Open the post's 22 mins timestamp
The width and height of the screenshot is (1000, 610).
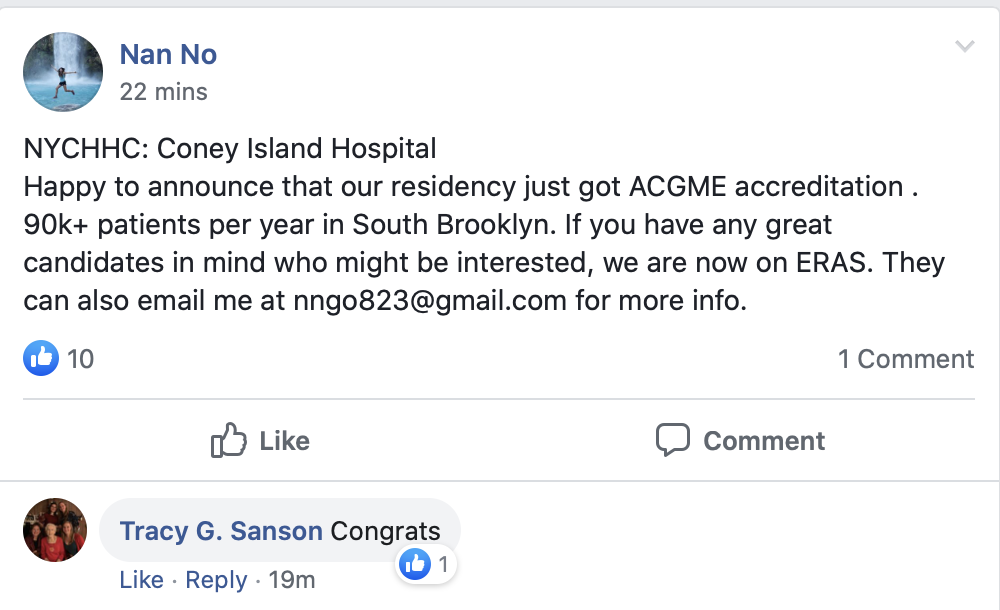pyautogui.click(x=163, y=92)
